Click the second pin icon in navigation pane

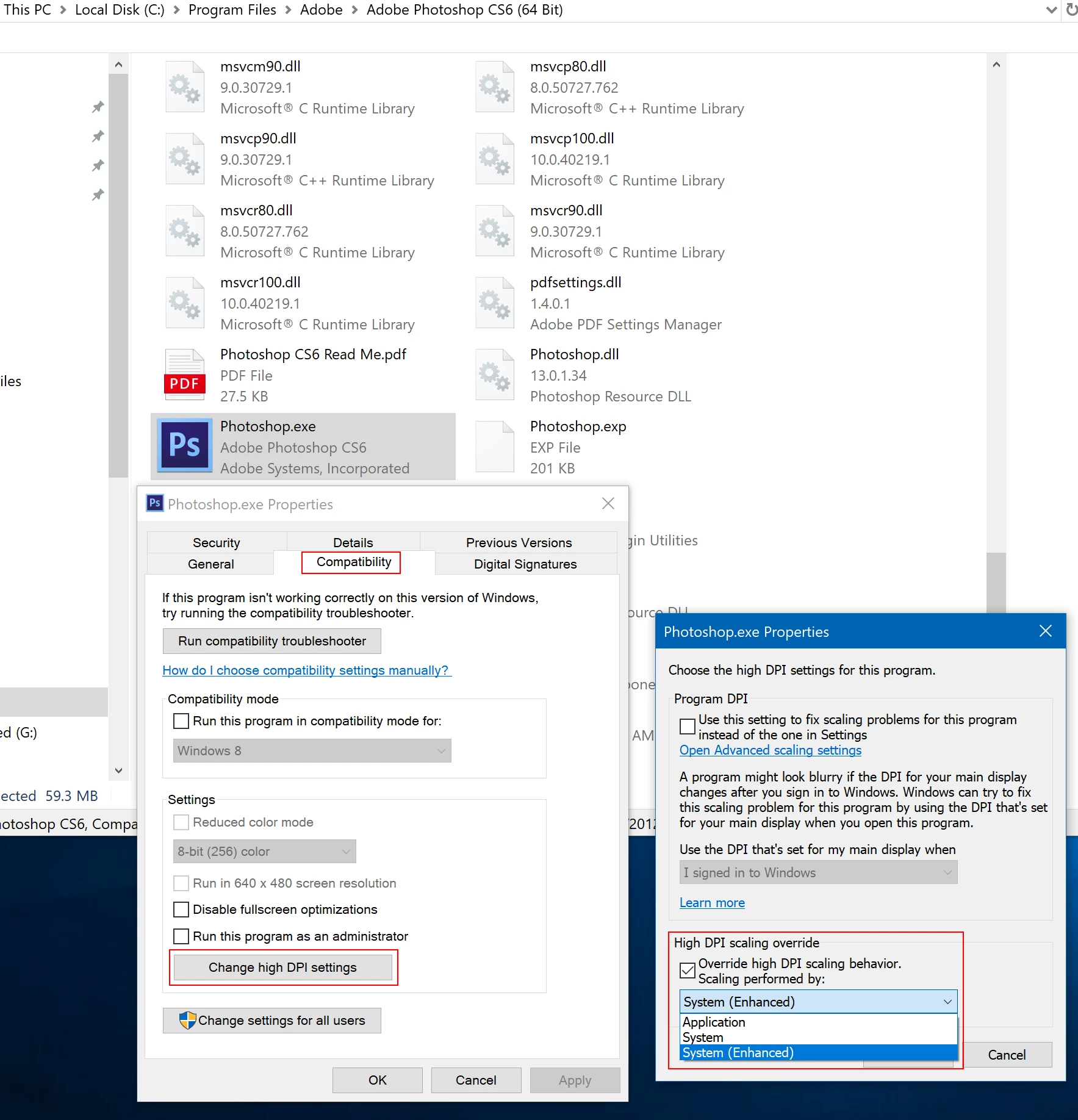tap(98, 137)
